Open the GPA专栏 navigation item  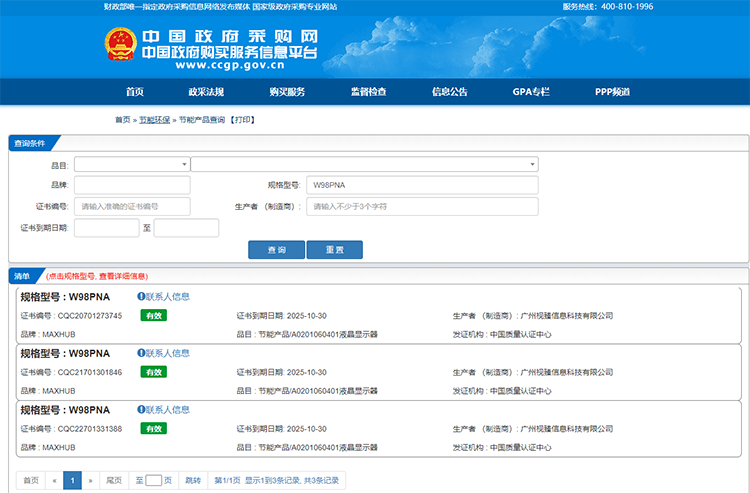(531, 92)
